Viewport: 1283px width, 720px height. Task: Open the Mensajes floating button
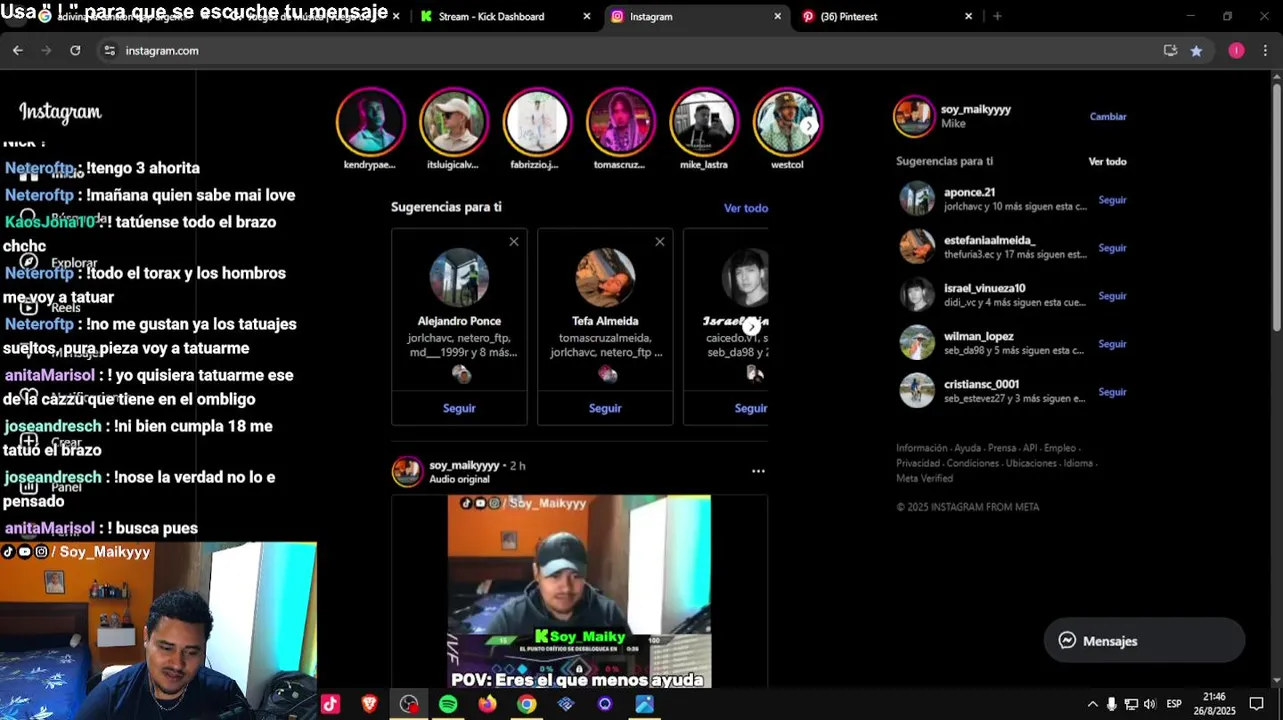pos(1144,641)
